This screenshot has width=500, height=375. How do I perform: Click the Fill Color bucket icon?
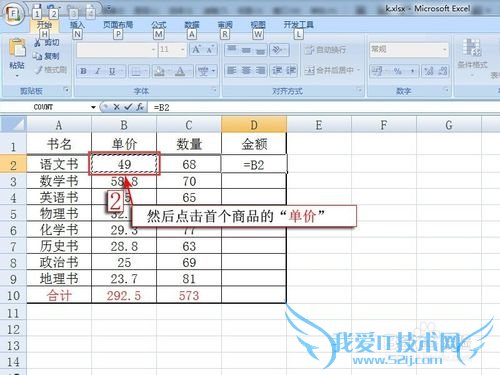tap(159, 71)
